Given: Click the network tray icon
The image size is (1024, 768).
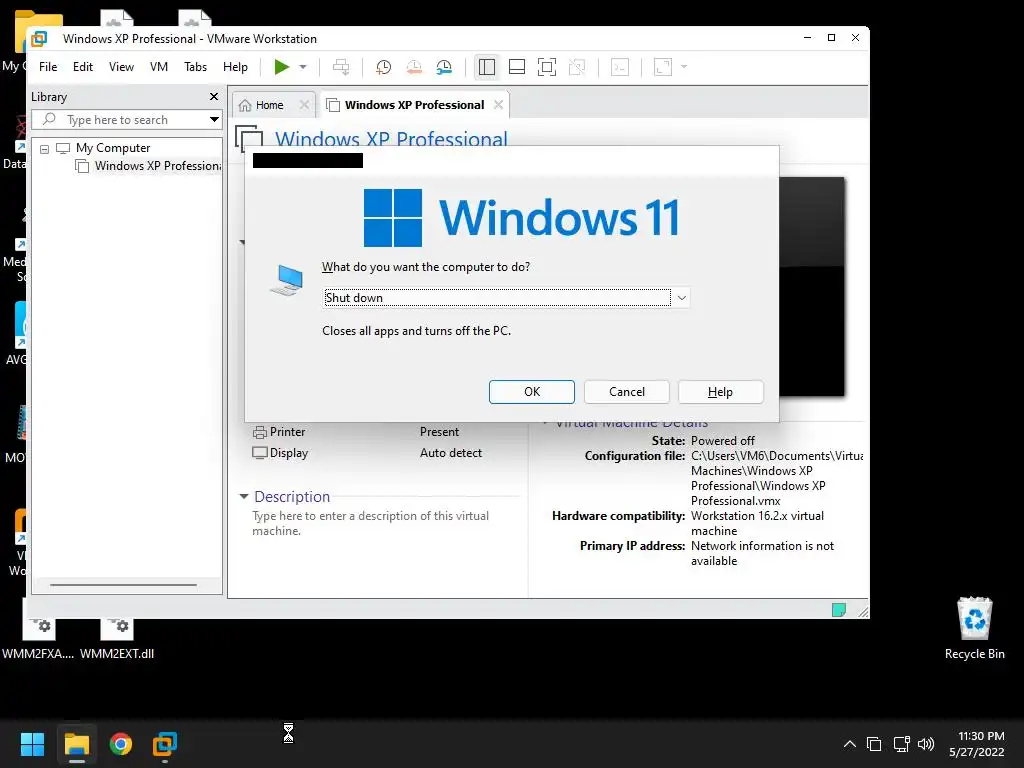Looking at the screenshot, I should pos(902,744).
